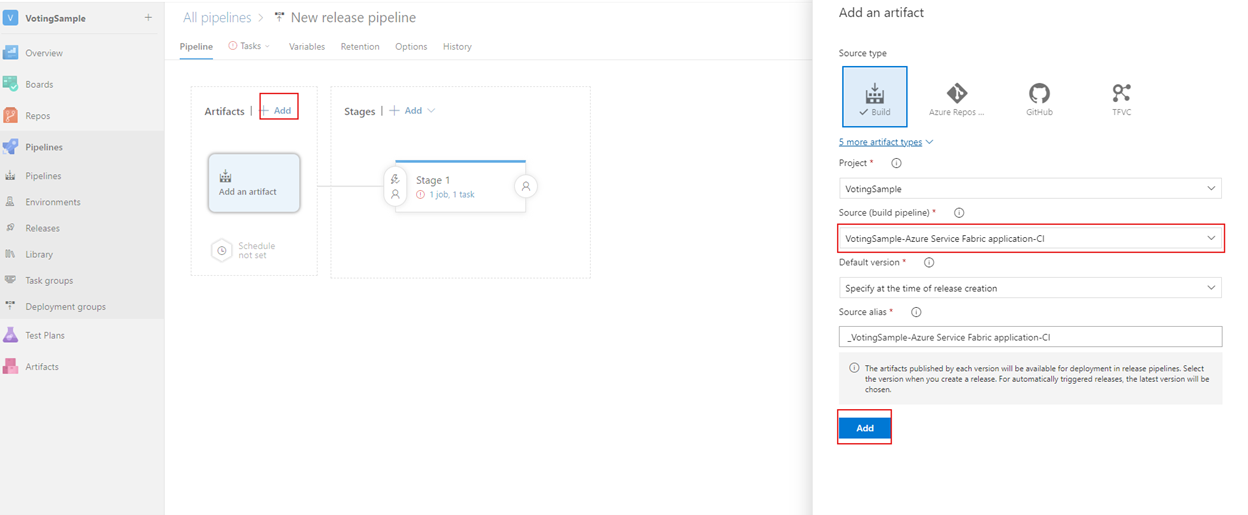Screen dimensions: 1248x515
Task: Open Releases in the sidebar
Action: (42, 228)
